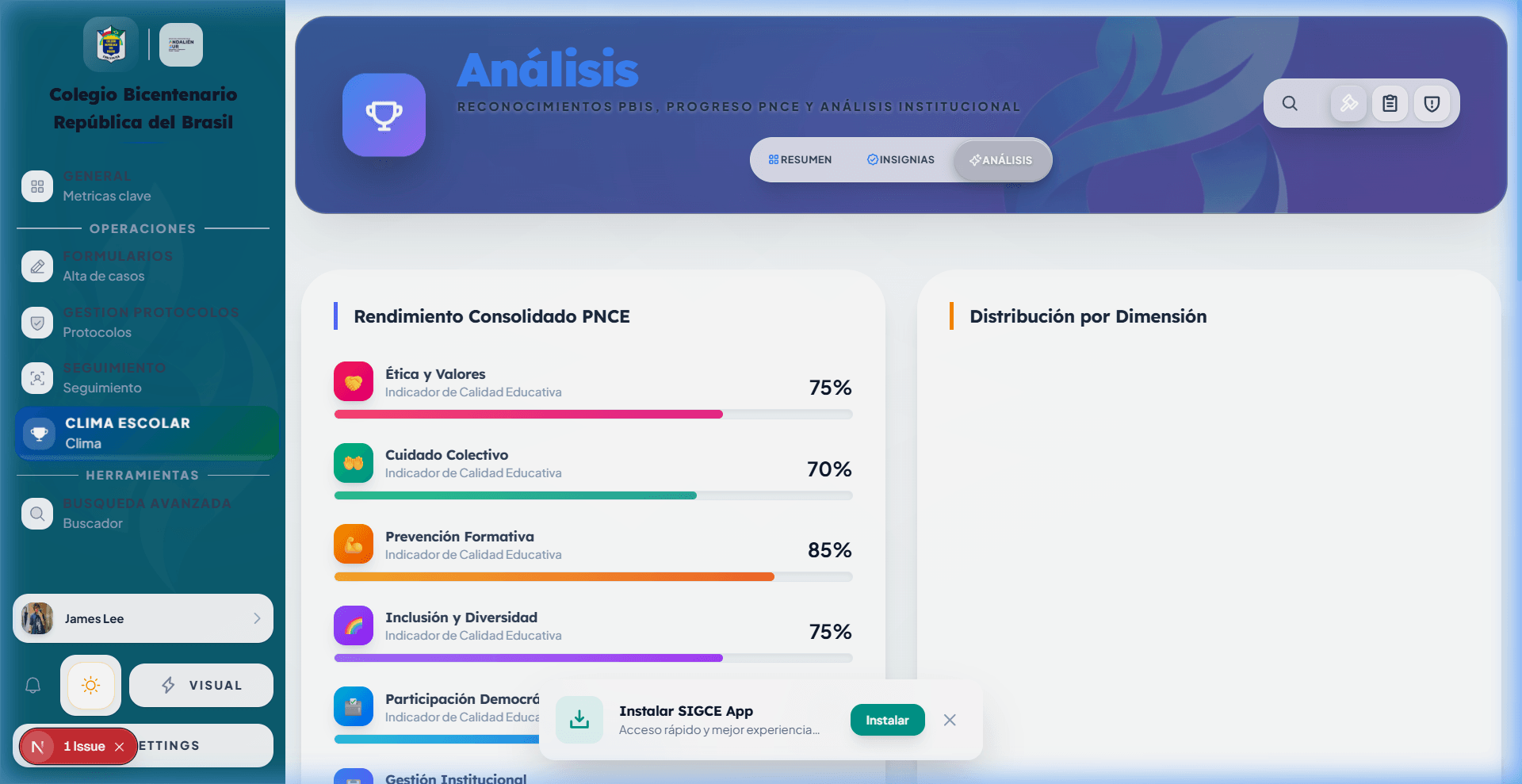The image size is (1522, 784).
Task: Click the shield alert icon in the header
Action: point(1431,103)
